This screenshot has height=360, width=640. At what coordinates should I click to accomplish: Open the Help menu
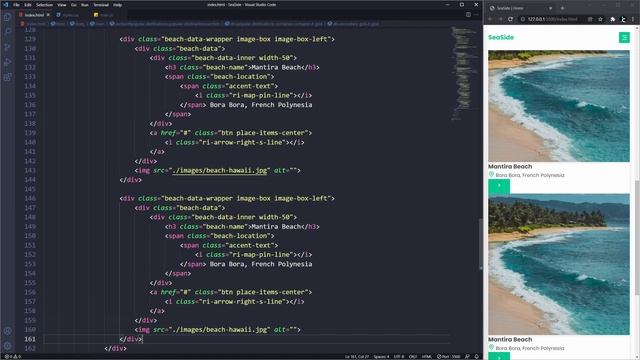click(118, 5)
